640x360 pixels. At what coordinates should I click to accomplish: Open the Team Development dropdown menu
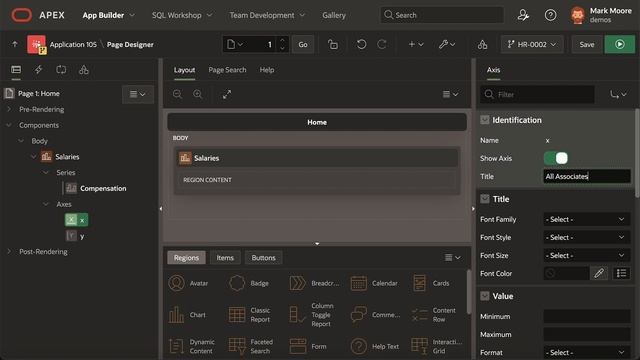pyautogui.click(x=267, y=15)
